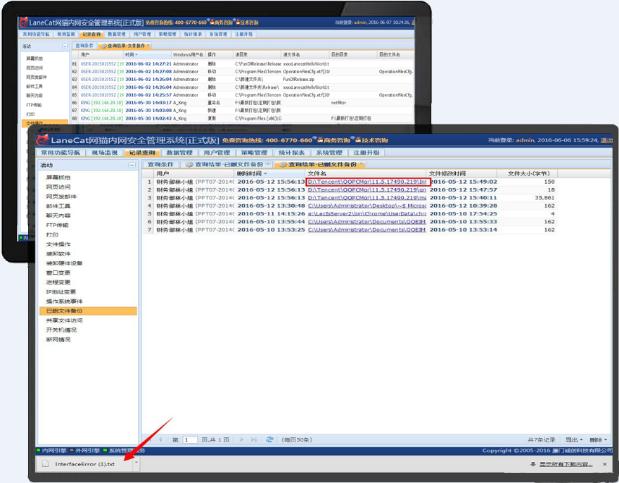
Task: Select the highlighted 查询结果-已删文件备份 tab
Action: tap(321, 164)
